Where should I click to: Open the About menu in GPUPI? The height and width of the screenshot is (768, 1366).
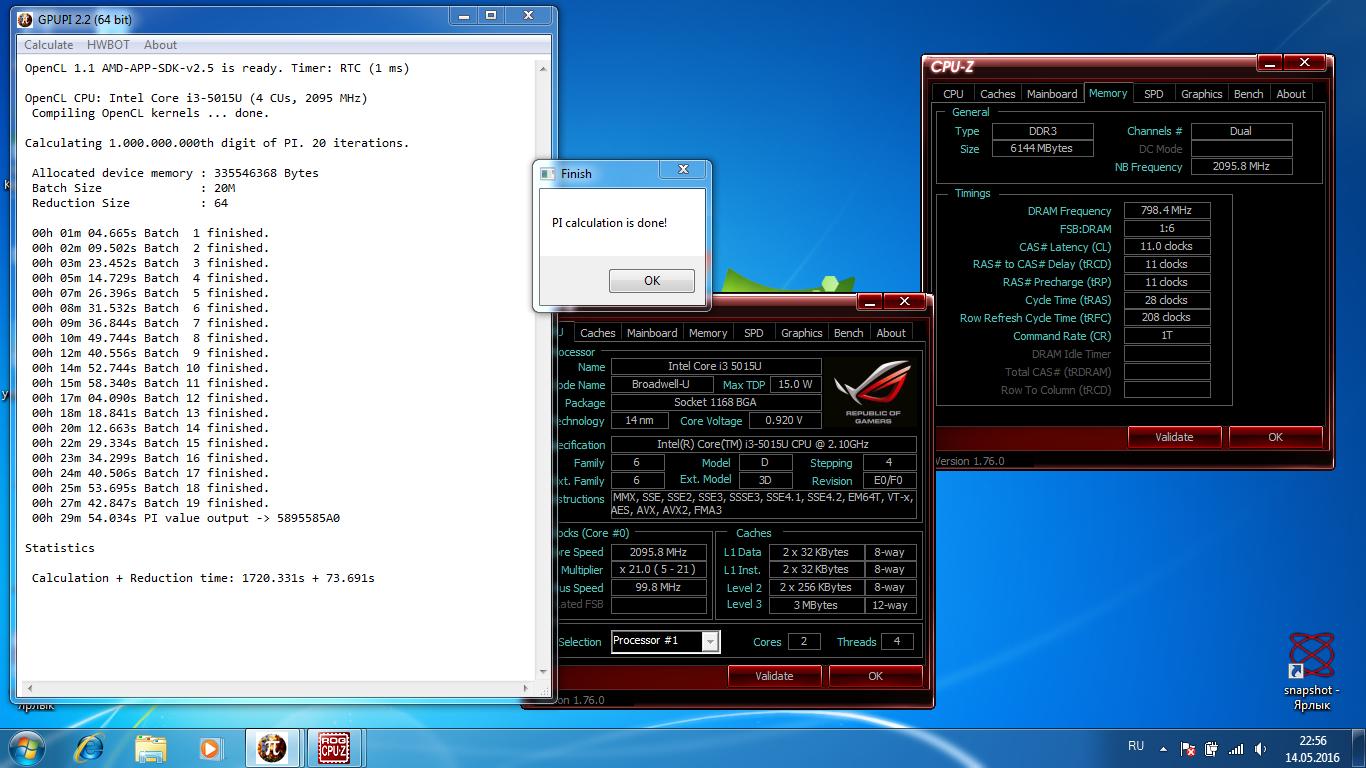click(x=160, y=45)
